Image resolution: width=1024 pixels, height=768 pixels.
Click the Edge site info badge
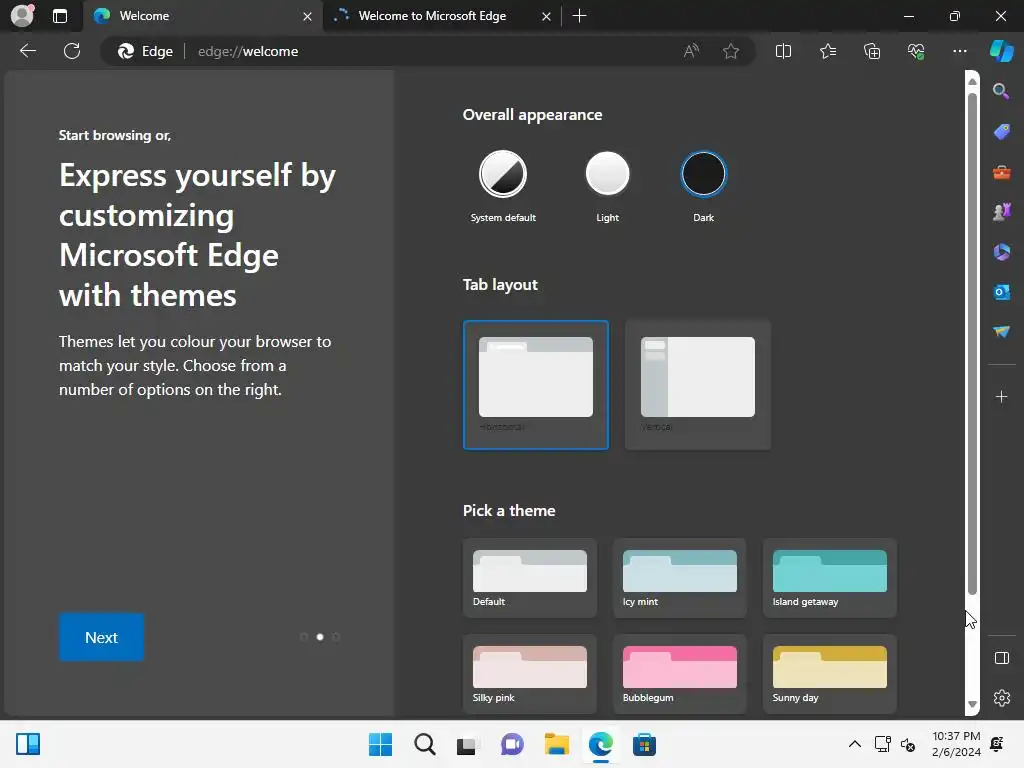click(x=145, y=51)
